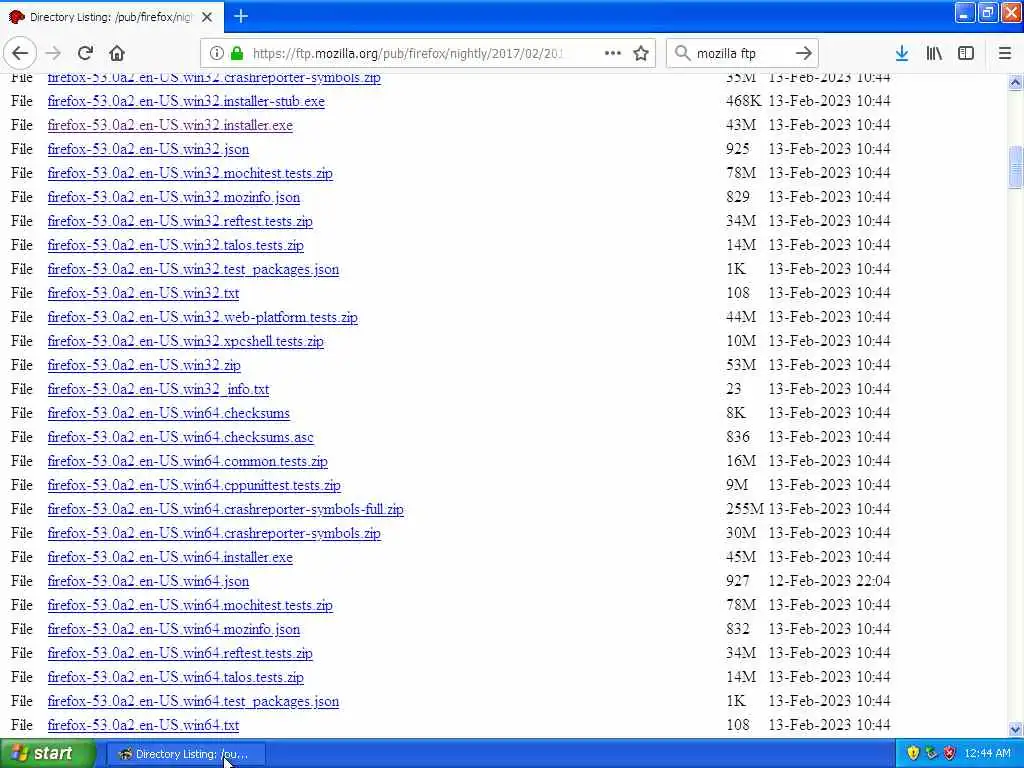
Task: Click the '468K' file size text
Action: [743, 101]
